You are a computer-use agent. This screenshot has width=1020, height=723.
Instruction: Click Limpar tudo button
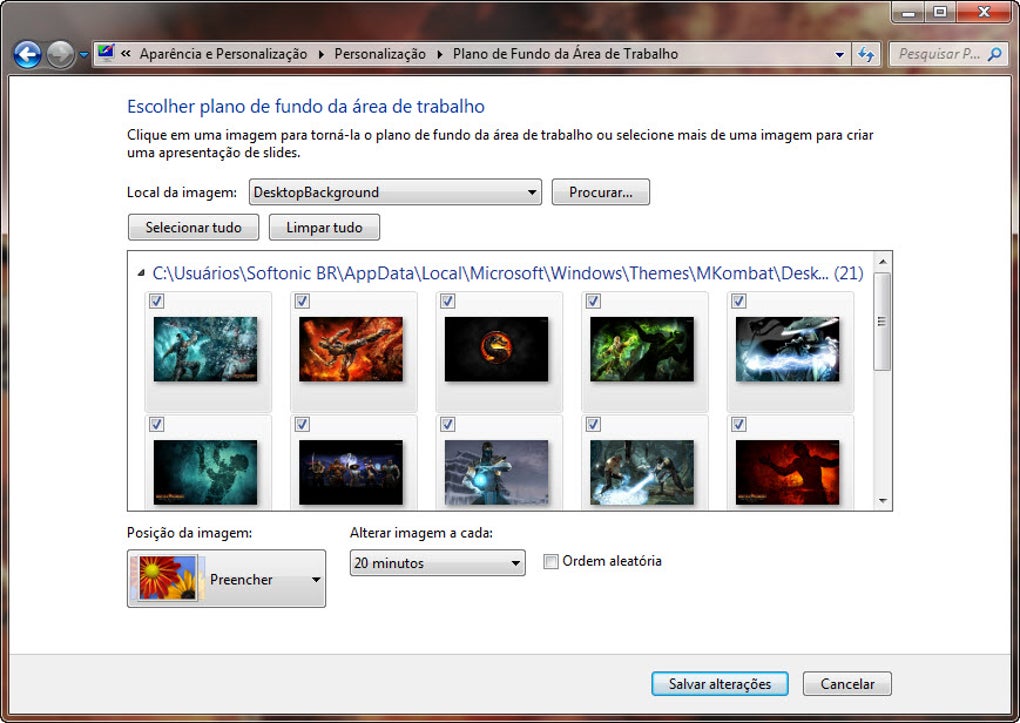coord(324,227)
